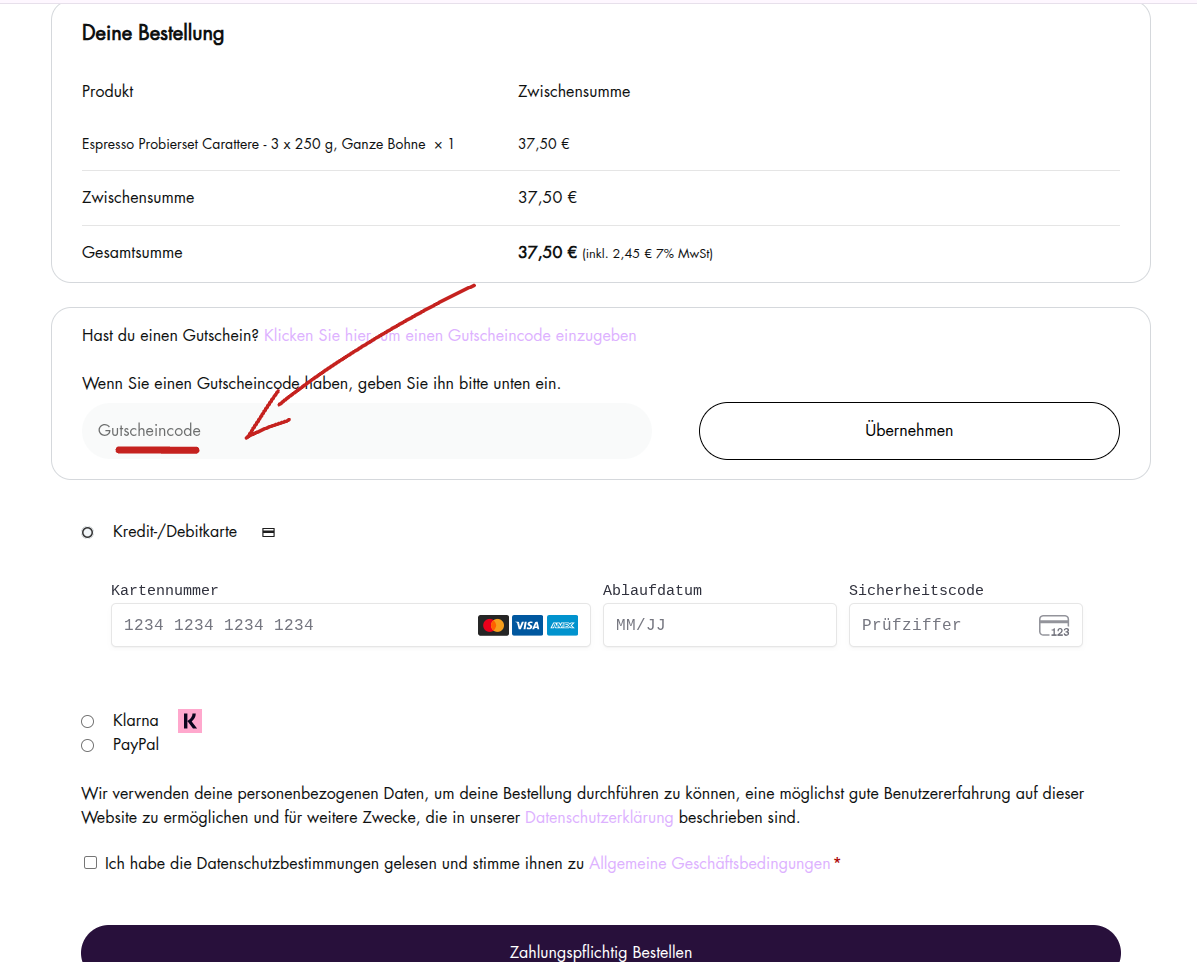Choose the Klarna payment radio button
This screenshot has height=962, width=1197.
click(x=88, y=721)
